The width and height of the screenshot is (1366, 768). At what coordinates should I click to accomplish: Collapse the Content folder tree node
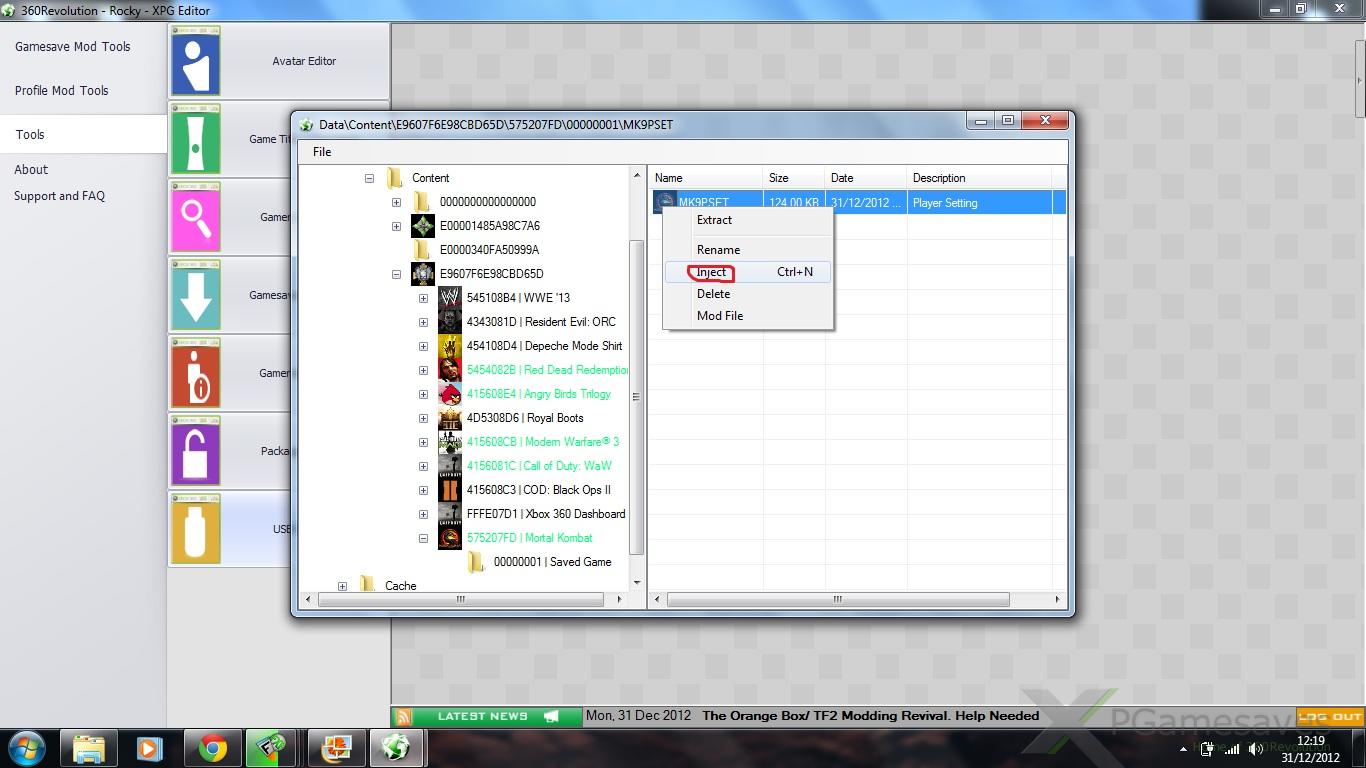click(369, 178)
